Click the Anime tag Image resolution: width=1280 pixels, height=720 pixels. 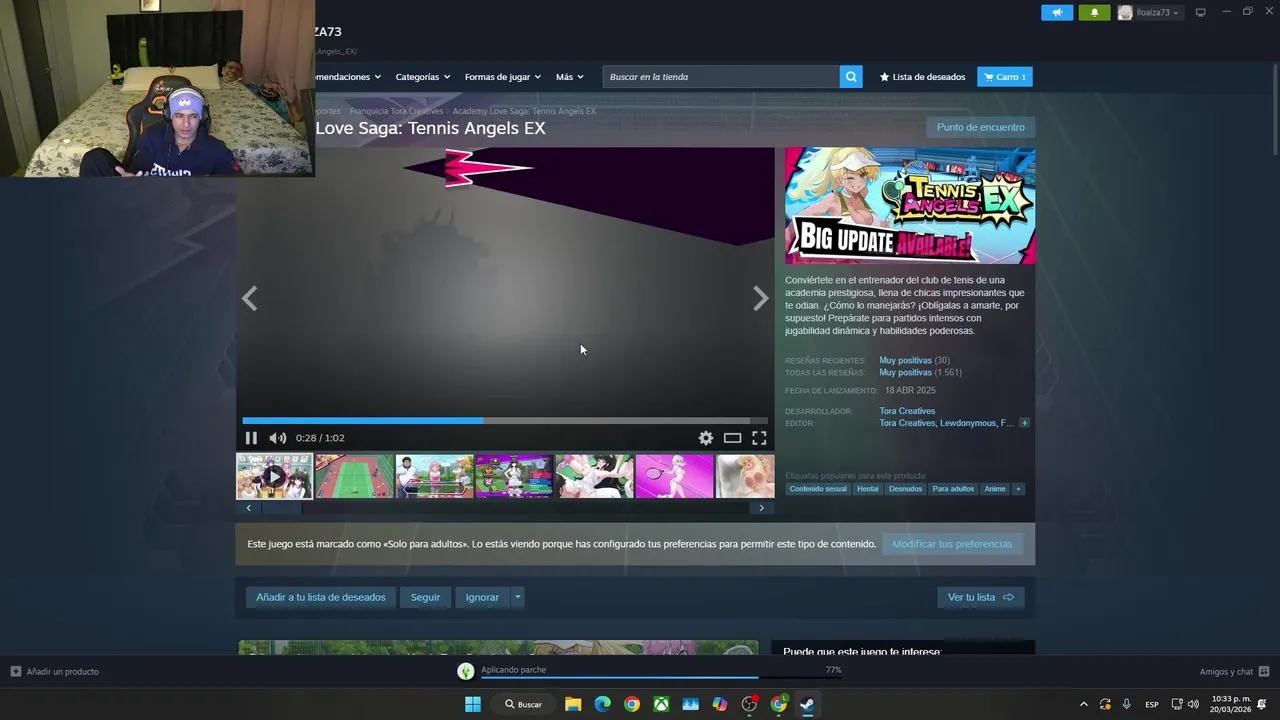(995, 489)
